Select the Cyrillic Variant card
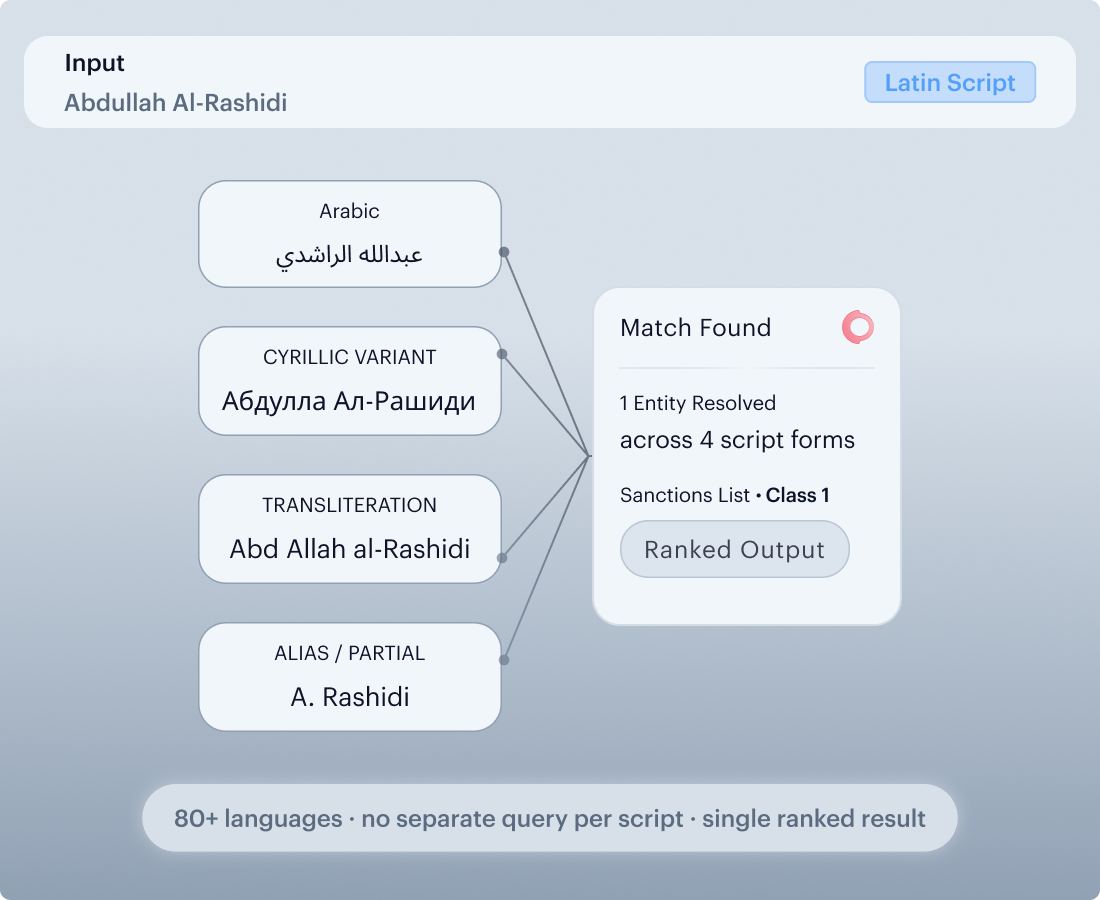Viewport: 1100px width, 900px height. [x=349, y=381]
